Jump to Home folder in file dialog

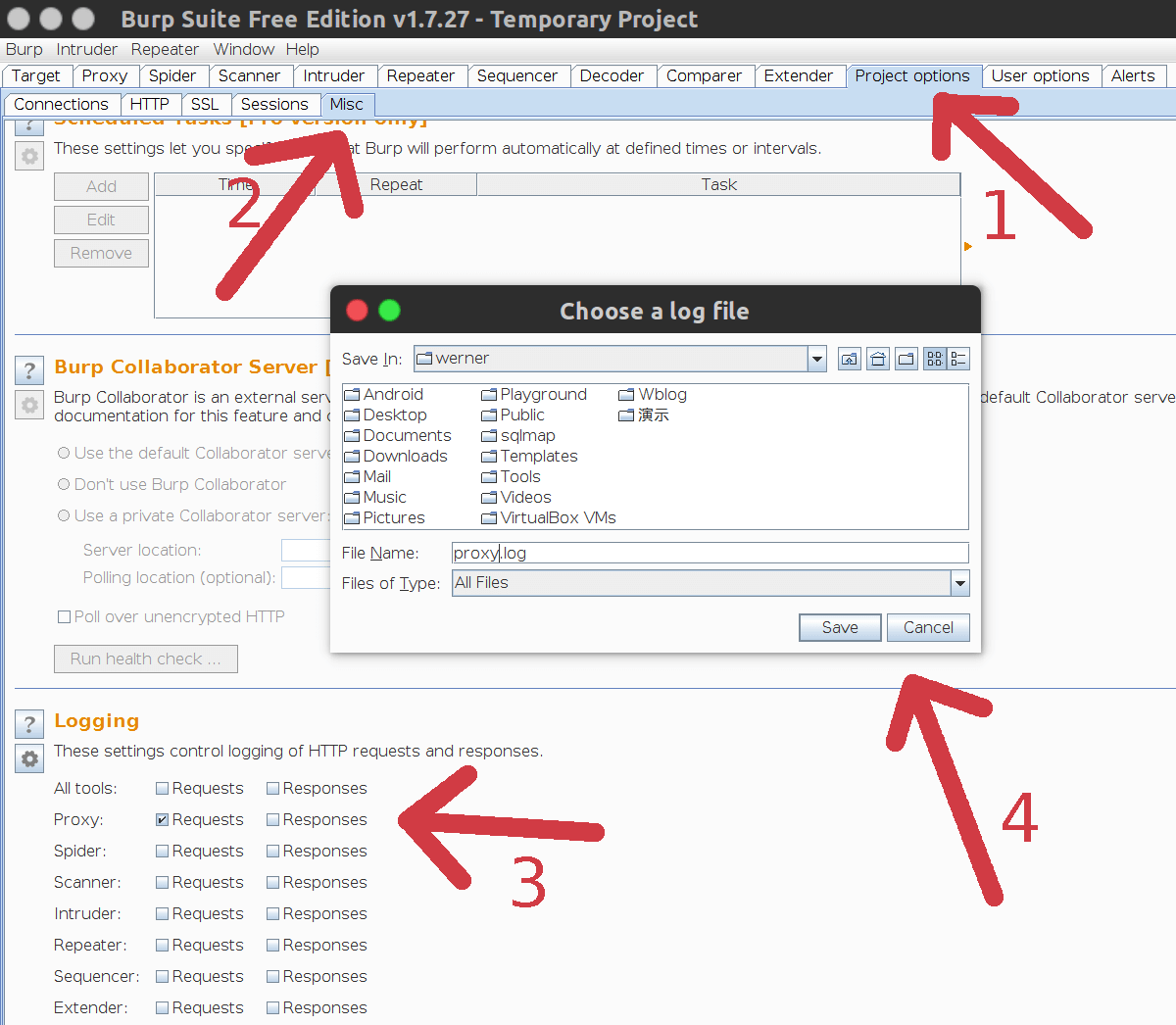(x=878, y=359)
